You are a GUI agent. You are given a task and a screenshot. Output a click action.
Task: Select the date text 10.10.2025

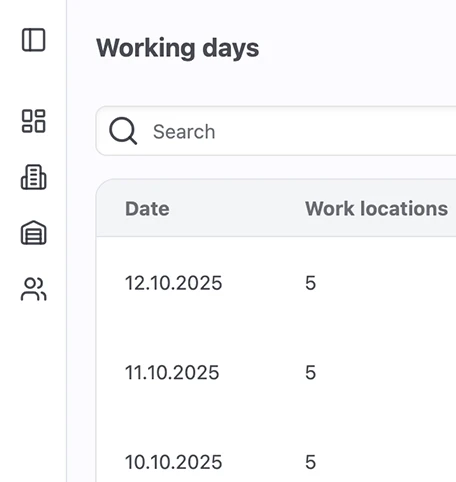tap(173, 462)
